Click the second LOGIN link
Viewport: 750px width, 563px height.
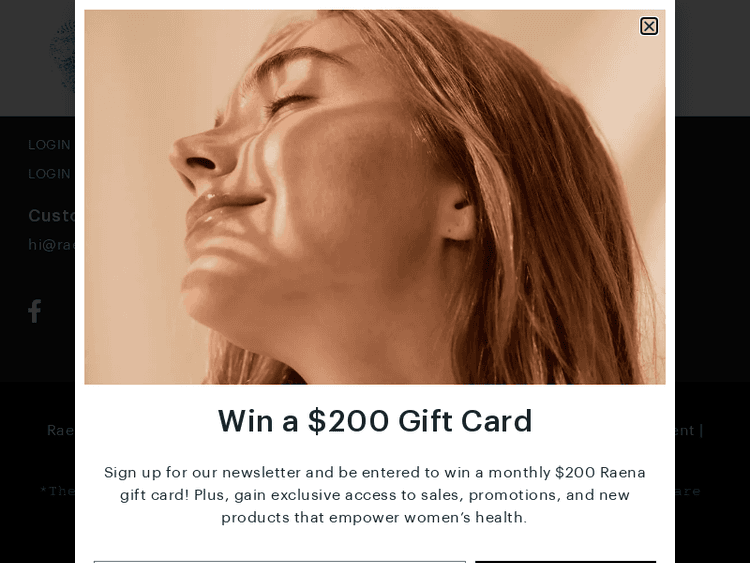[x=49, y=174]
